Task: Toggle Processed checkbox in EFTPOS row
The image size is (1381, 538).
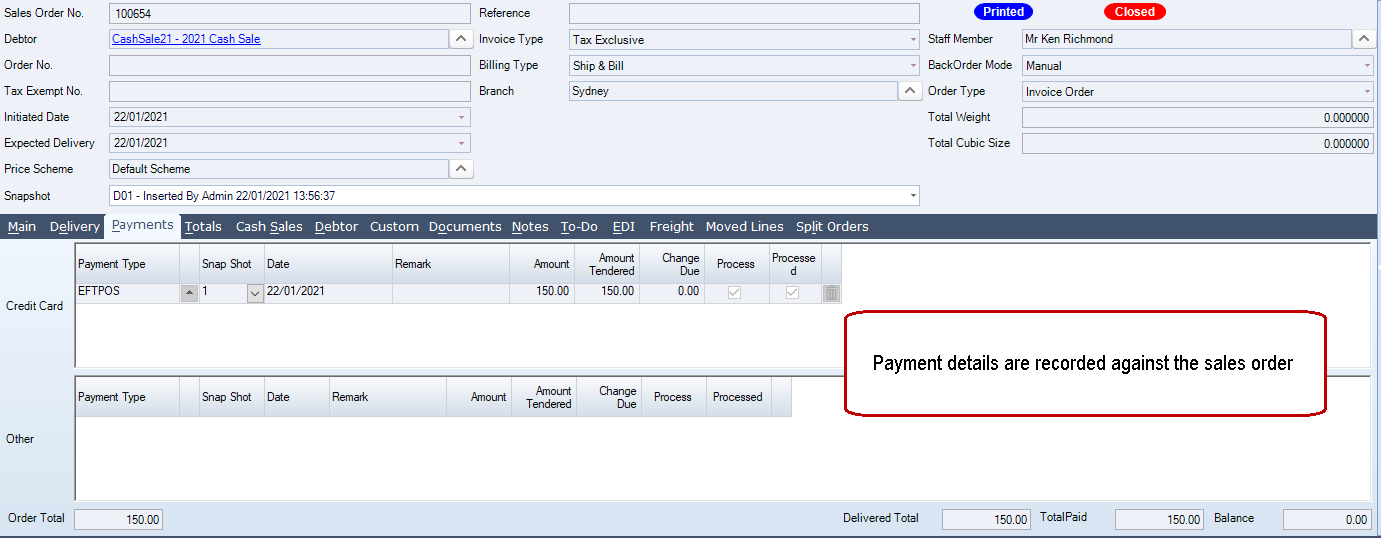Action: pos(792,293)
